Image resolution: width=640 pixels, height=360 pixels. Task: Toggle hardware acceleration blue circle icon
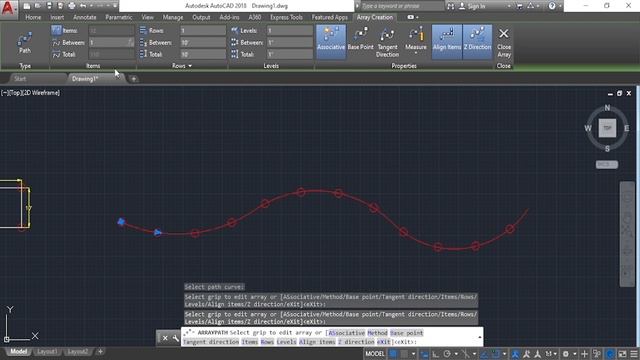coord(610,354)
